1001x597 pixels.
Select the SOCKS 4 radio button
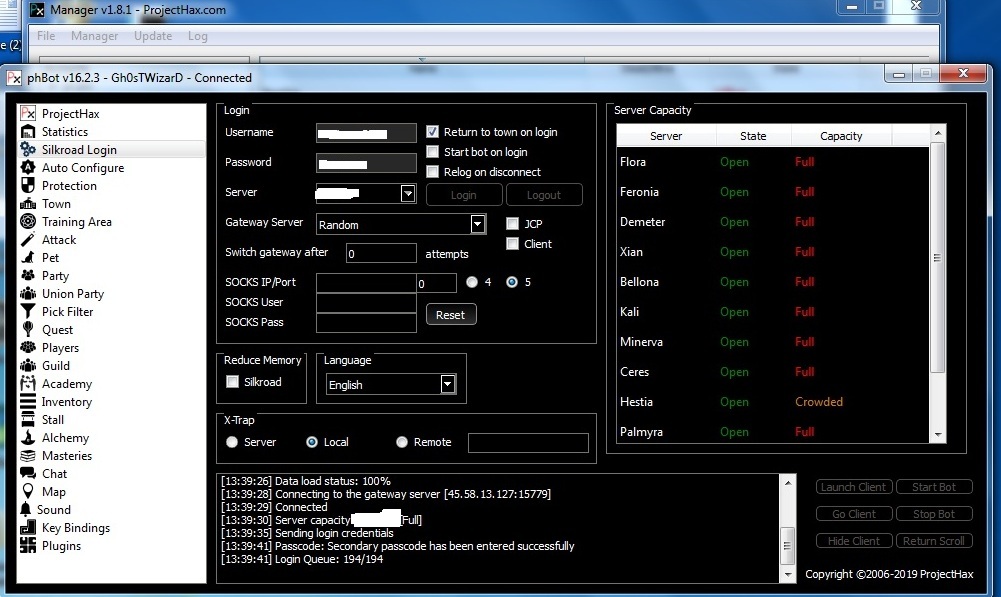pos(471,283)
